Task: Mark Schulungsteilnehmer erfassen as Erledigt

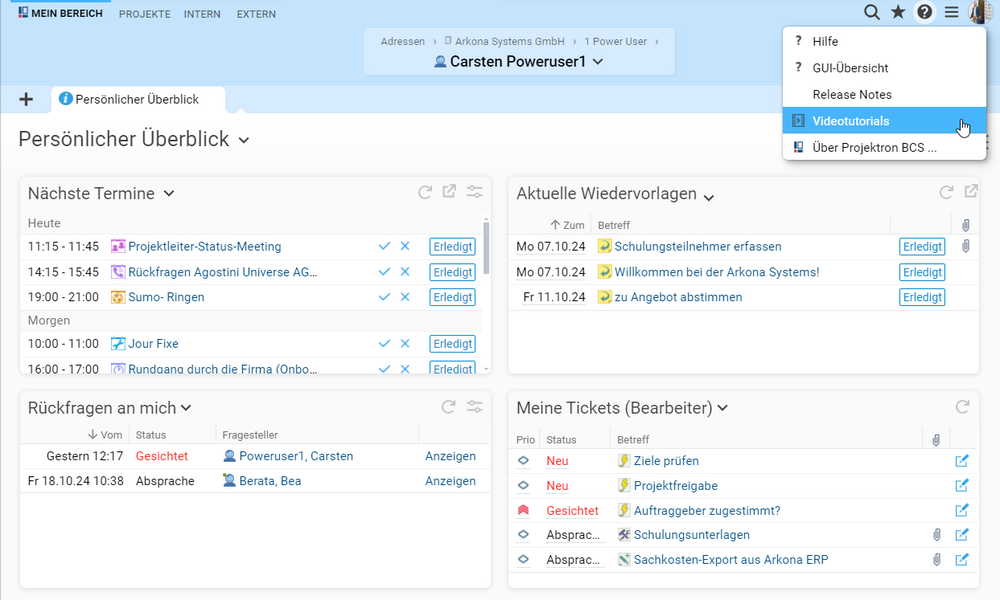Action: [x=921, y=246]
